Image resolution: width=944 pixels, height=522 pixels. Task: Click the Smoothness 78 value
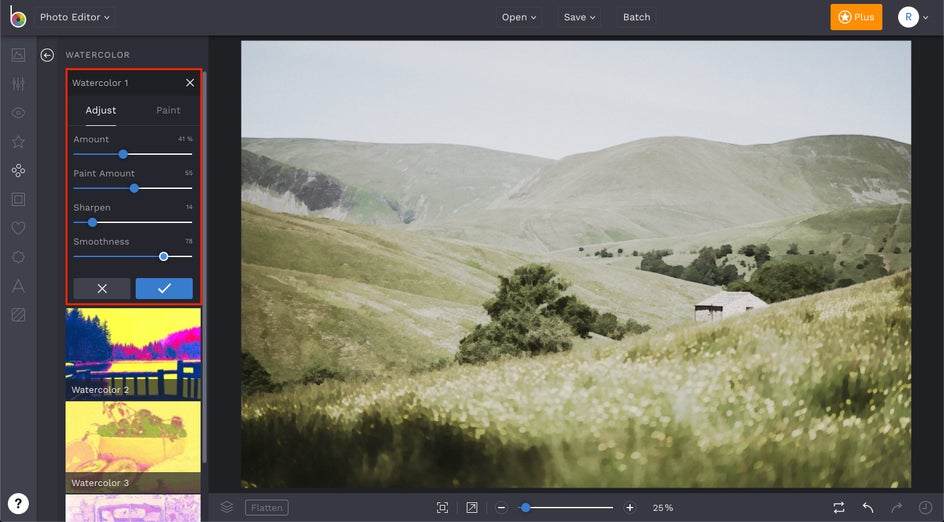point(188,241)
